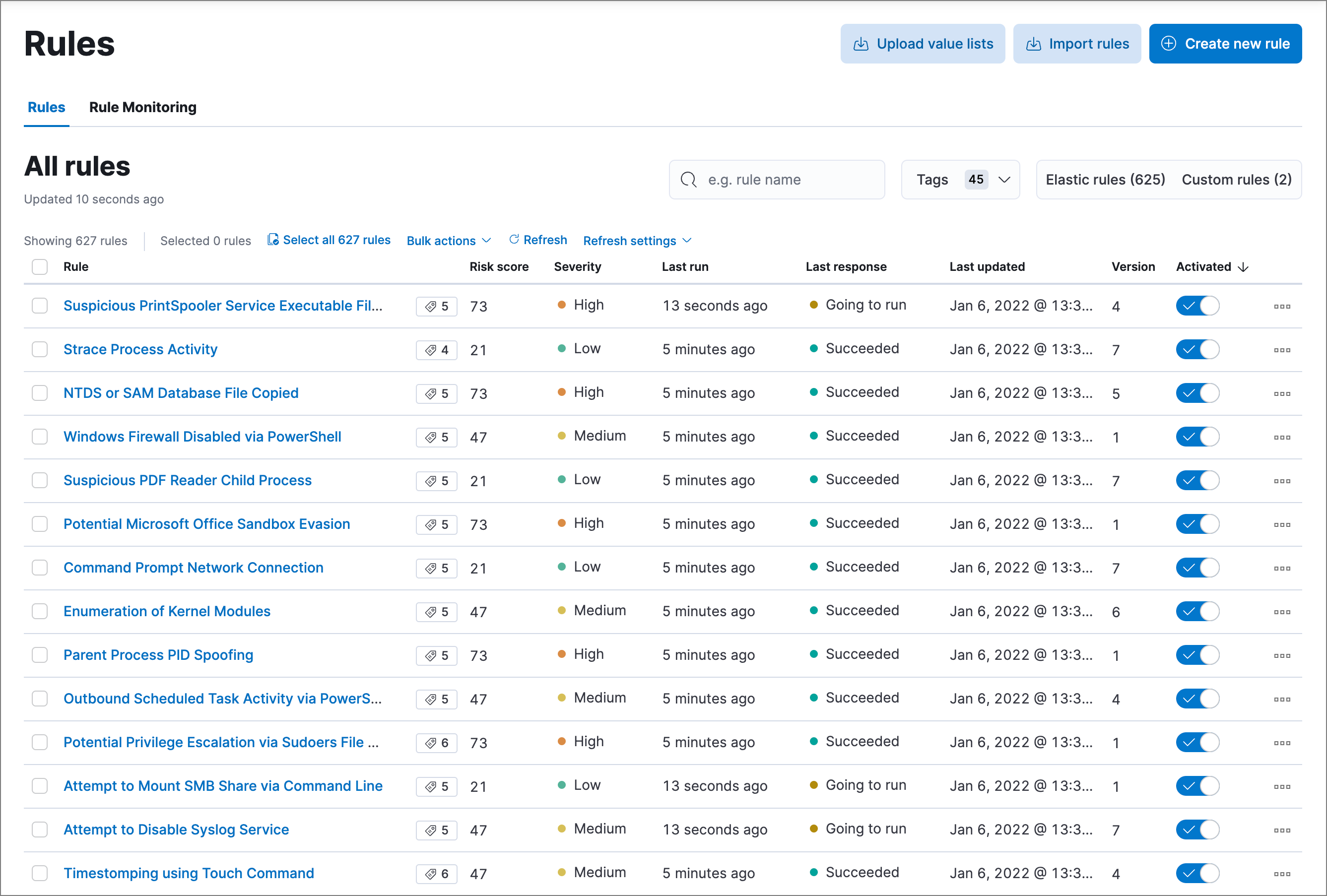Tick the select-all checkbox in table header
Viewport: 1327px width, 896px height.
(39, 267)
